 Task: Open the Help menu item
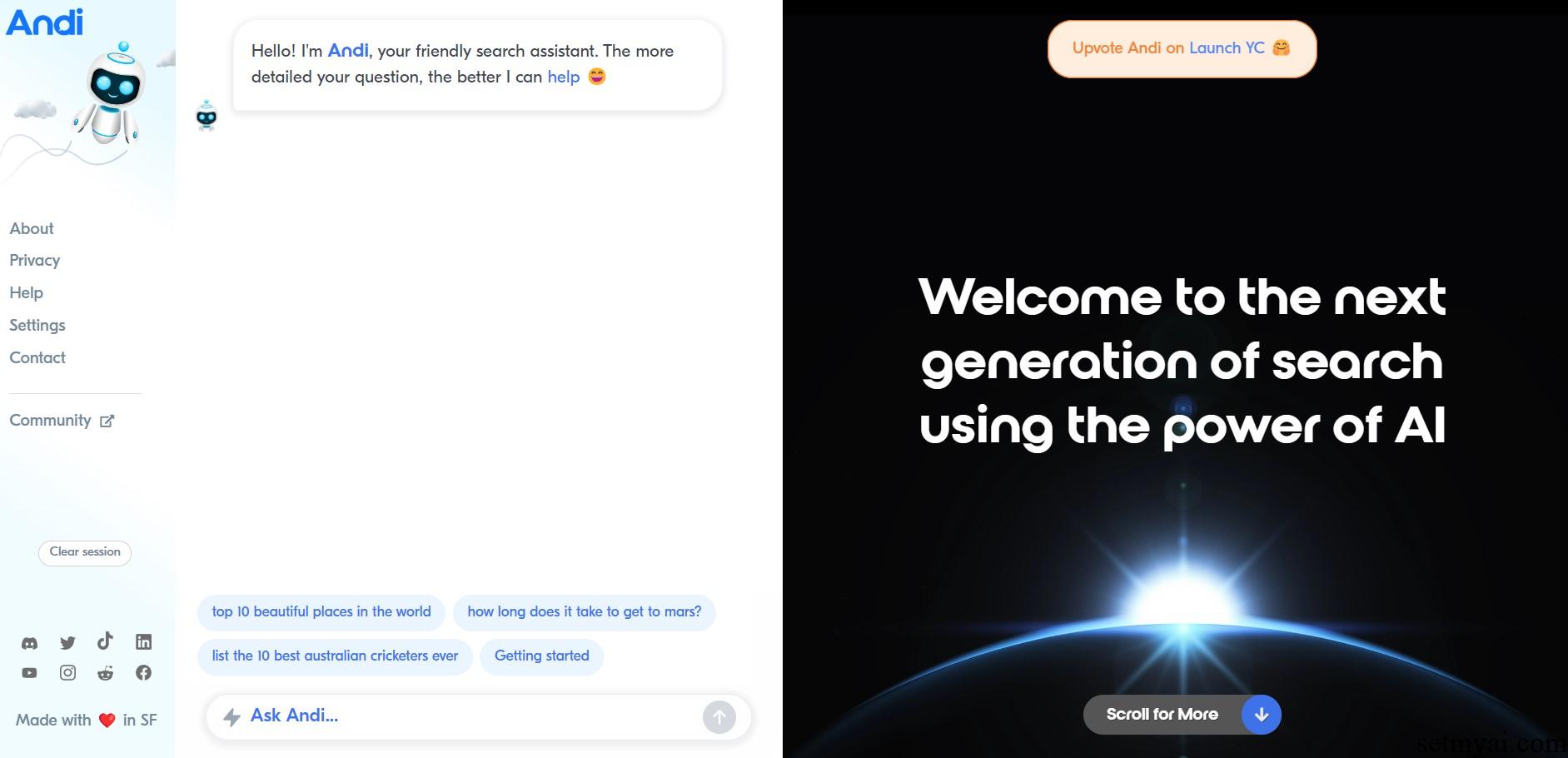pos(26,292)
